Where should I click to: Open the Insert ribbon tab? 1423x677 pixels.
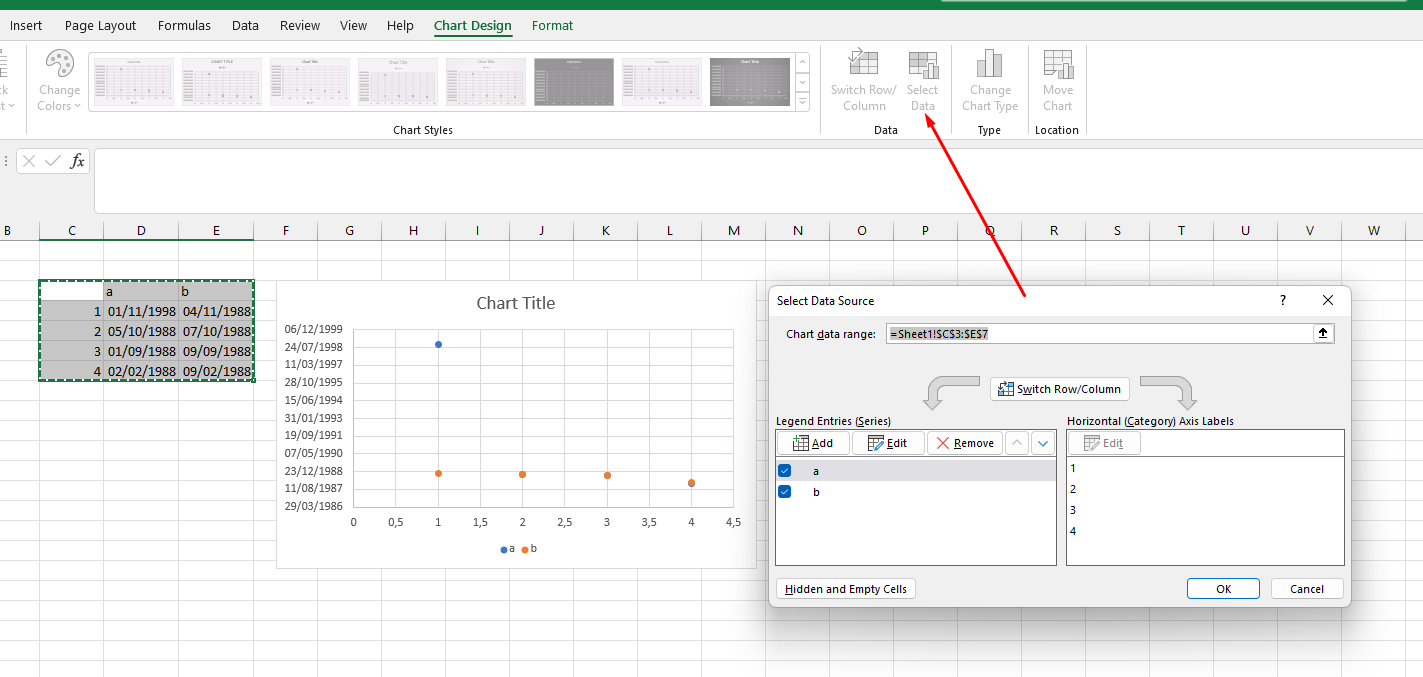(26, 26)
